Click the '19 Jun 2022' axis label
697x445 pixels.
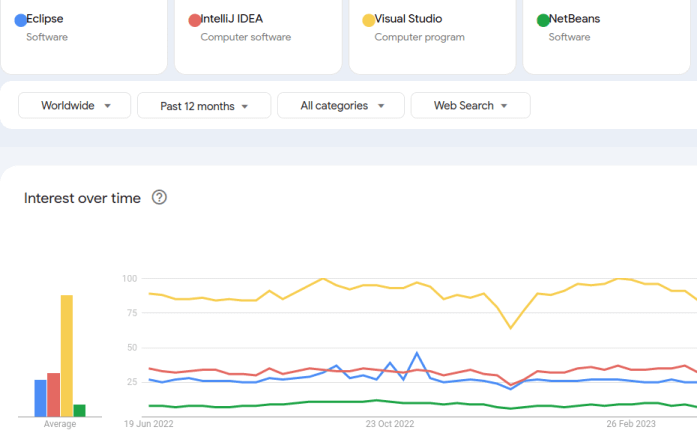[148, 424]
